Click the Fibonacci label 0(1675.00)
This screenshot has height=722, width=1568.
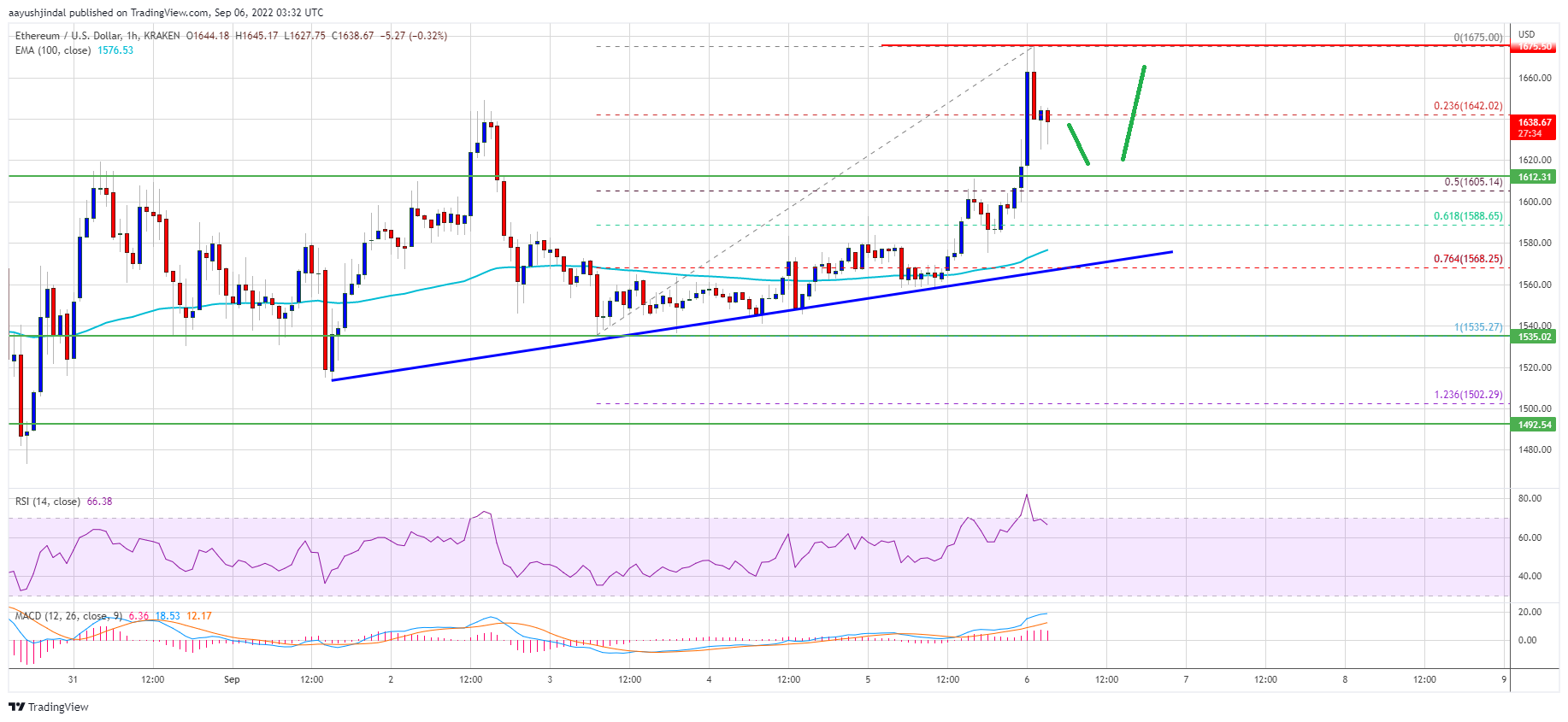(x=1478, y=38)
